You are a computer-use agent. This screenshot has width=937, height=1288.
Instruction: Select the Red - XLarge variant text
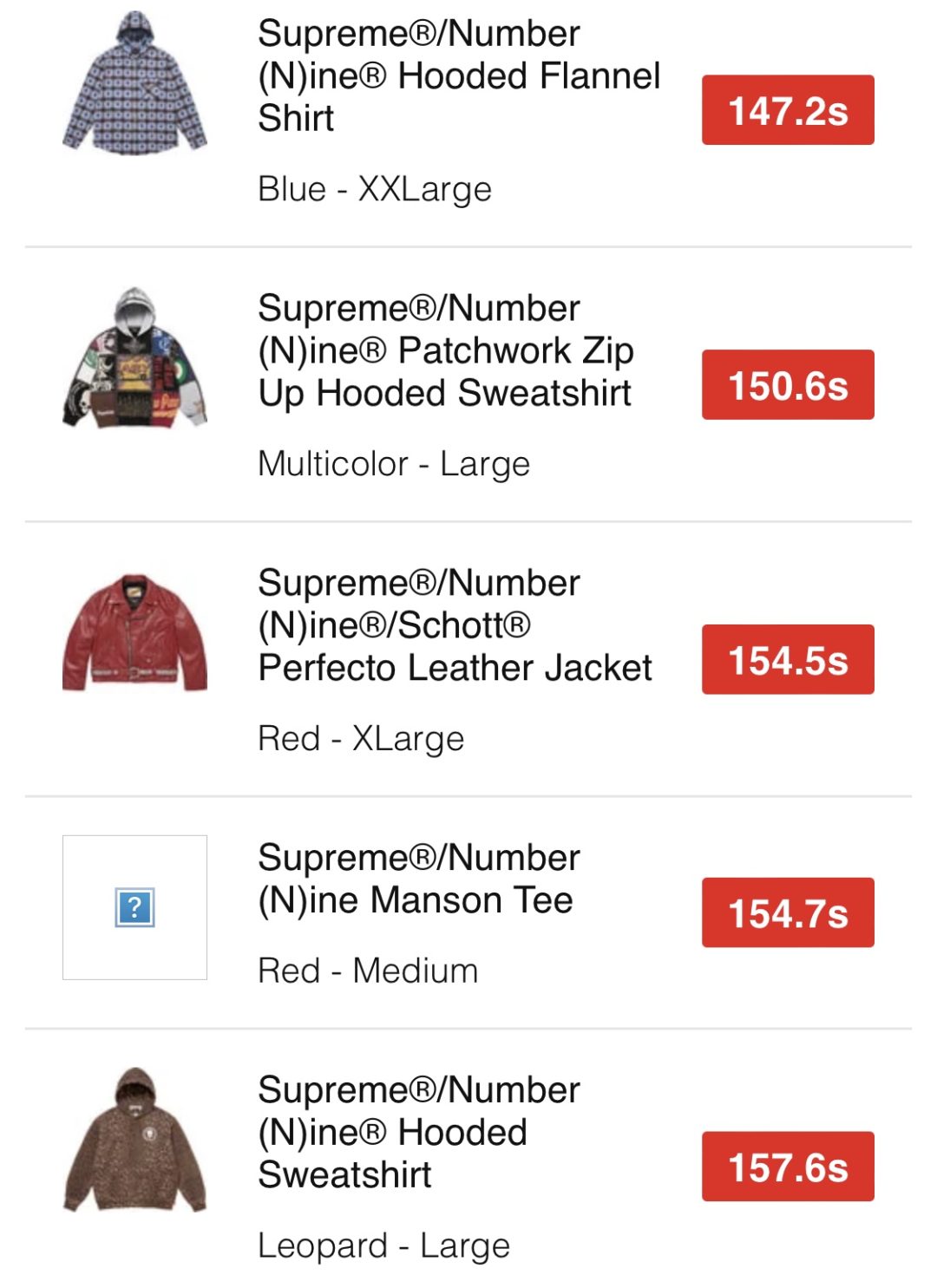361,739
